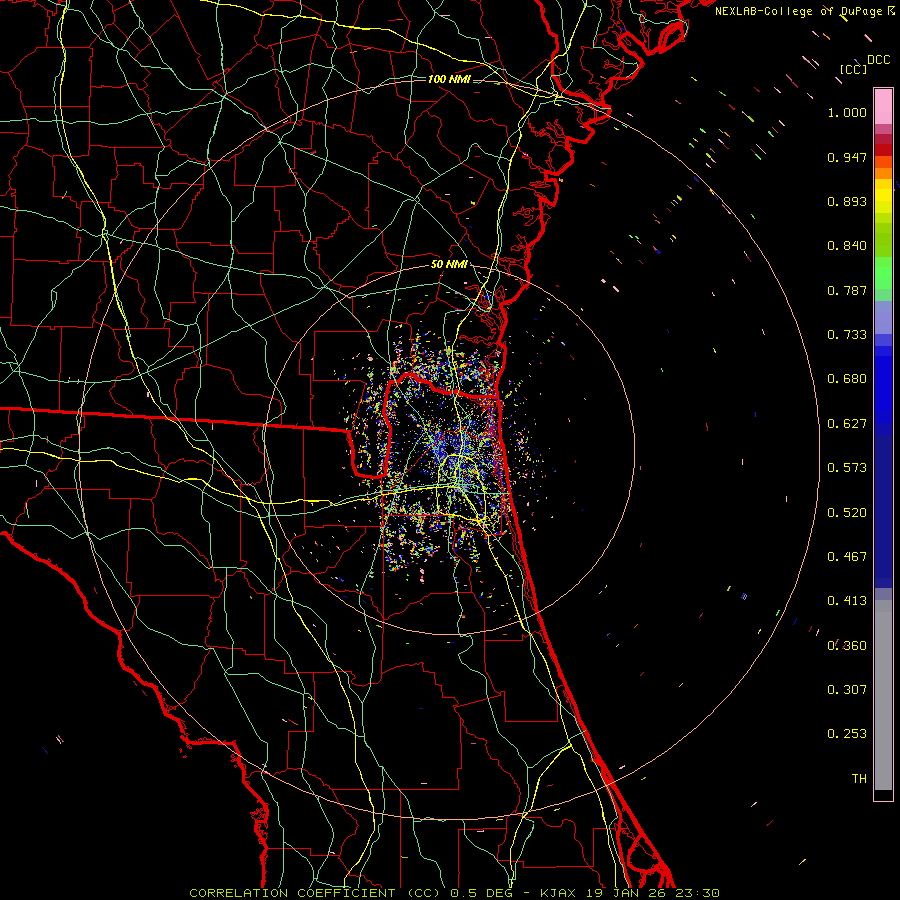Click the 1.000 value on color scale
Viewport: 900px width, 900px height.
pyautogui.click(x=847, y=112)
